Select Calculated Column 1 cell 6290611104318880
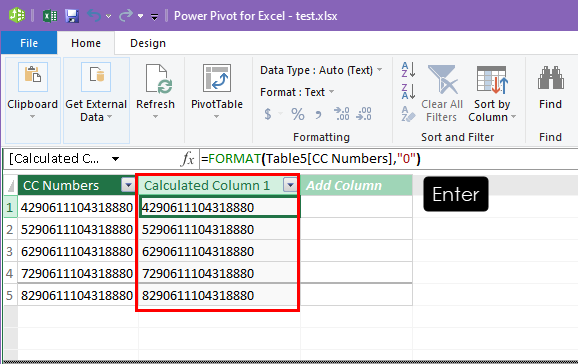 pyautogui.click(x=219, y=252)
